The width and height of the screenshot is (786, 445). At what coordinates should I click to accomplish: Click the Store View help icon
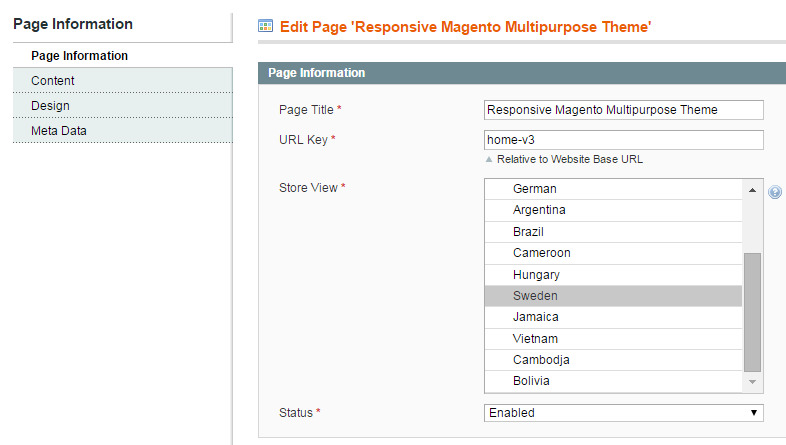pyautogui.click(x=774, y=192)
